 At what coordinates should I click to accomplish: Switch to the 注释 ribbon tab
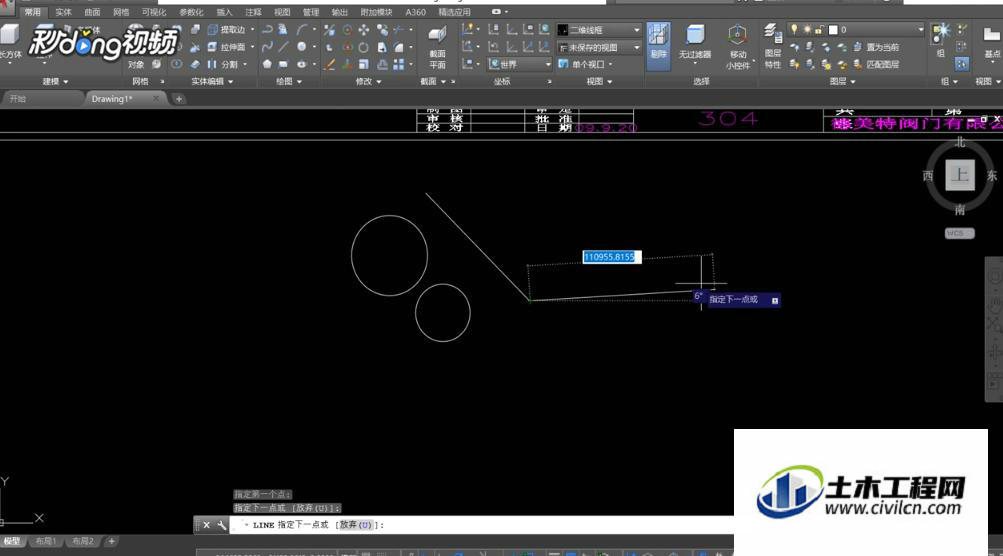pyautogui.click(x=253, y=12)
